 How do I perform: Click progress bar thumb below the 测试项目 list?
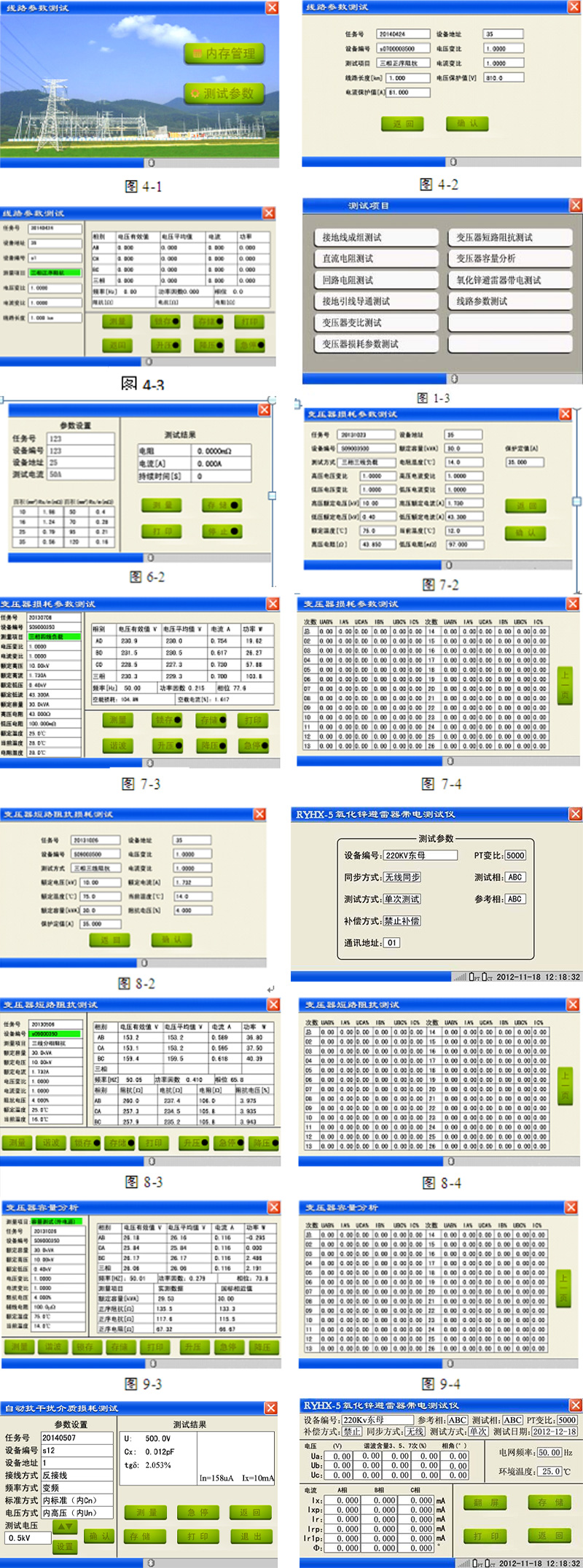(x=454, y=379)
